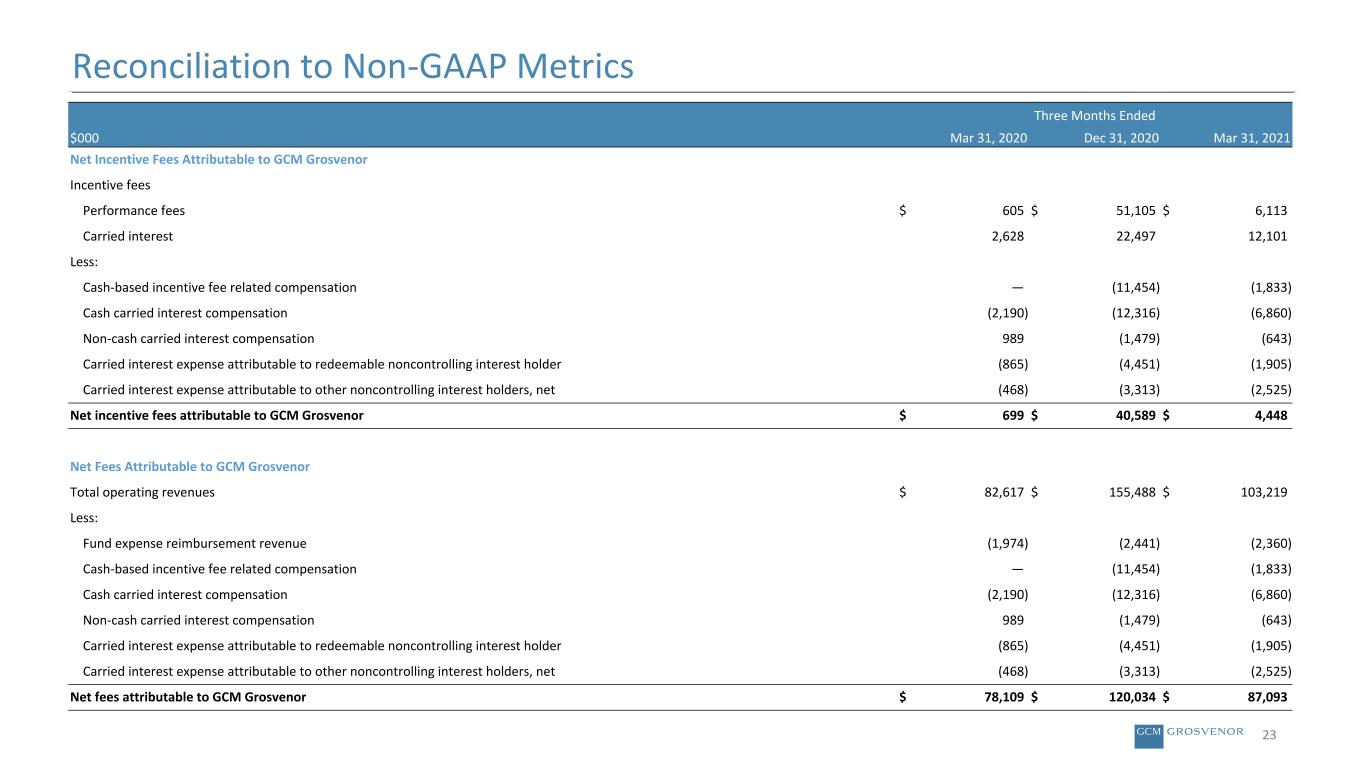Viewport: 1365px width, 768px height.
Task: Select the "Dec 31, 2020" column header
Action: pyautogui.click(x=1121, y=138)
